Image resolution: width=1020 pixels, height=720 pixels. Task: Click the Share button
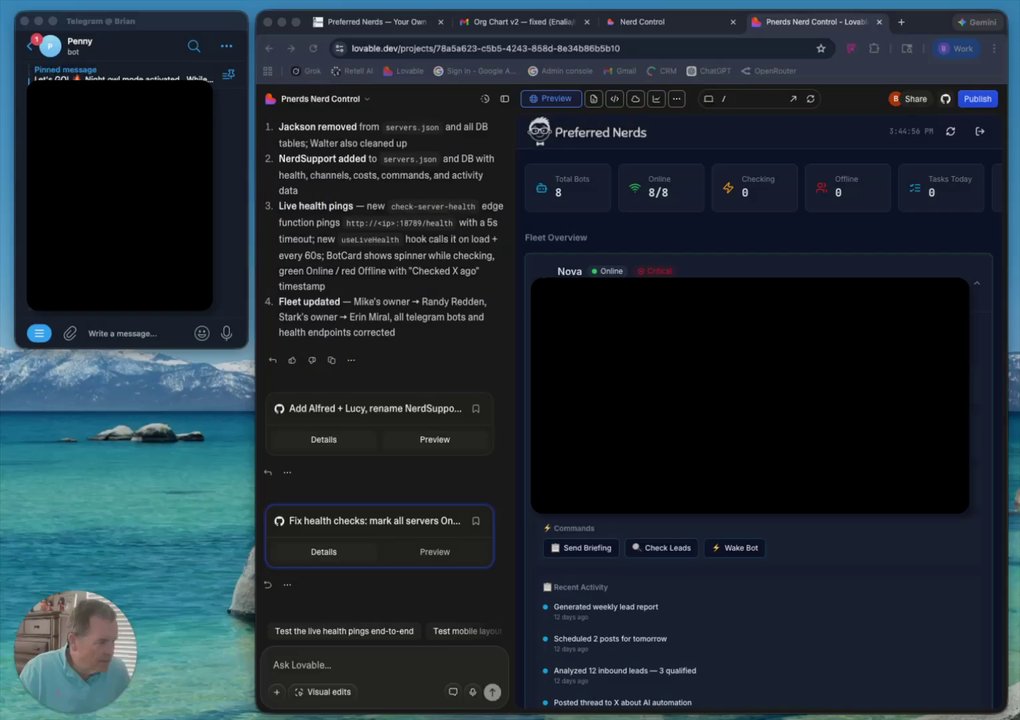908,99
